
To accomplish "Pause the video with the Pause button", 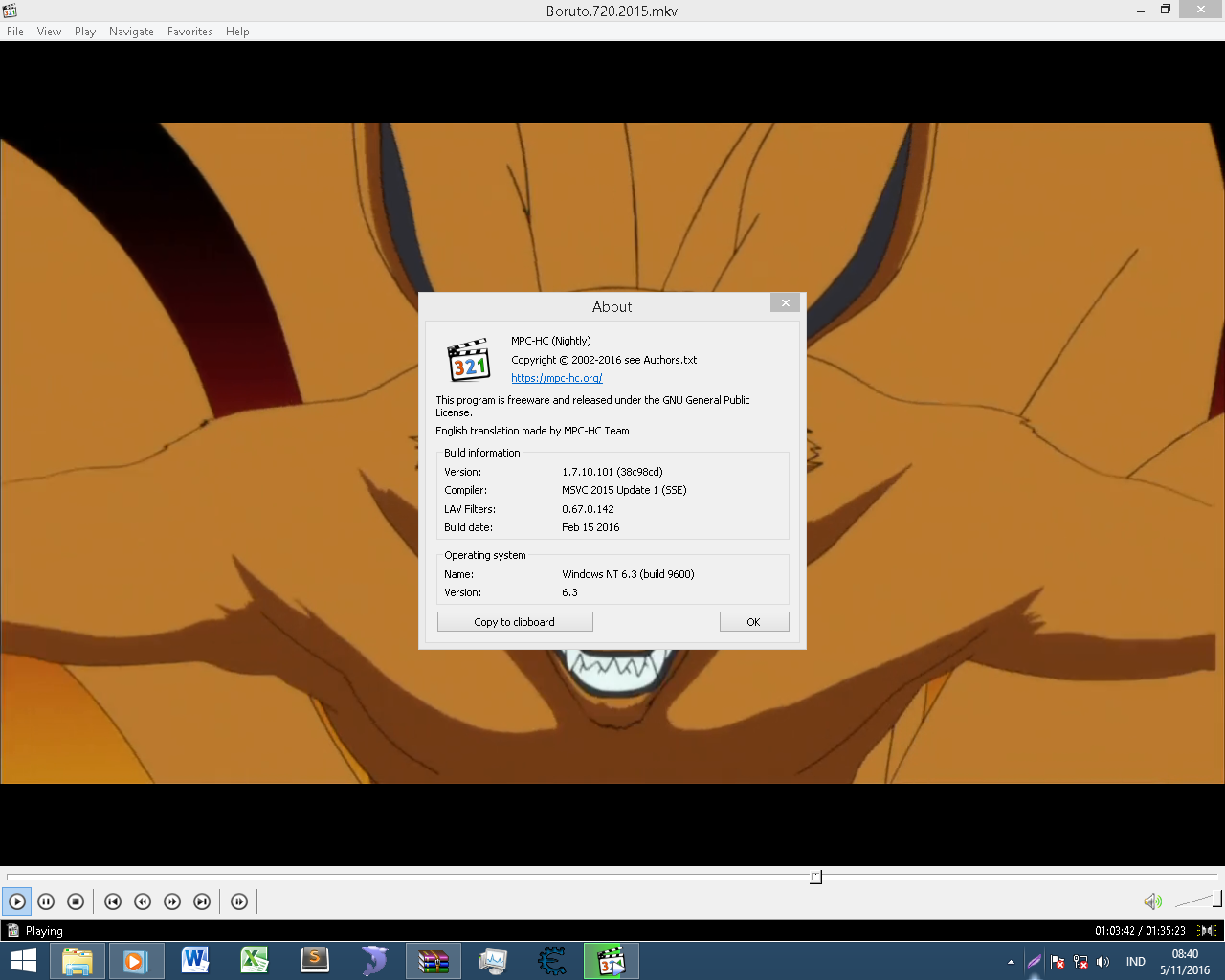I will coord(46,902).
